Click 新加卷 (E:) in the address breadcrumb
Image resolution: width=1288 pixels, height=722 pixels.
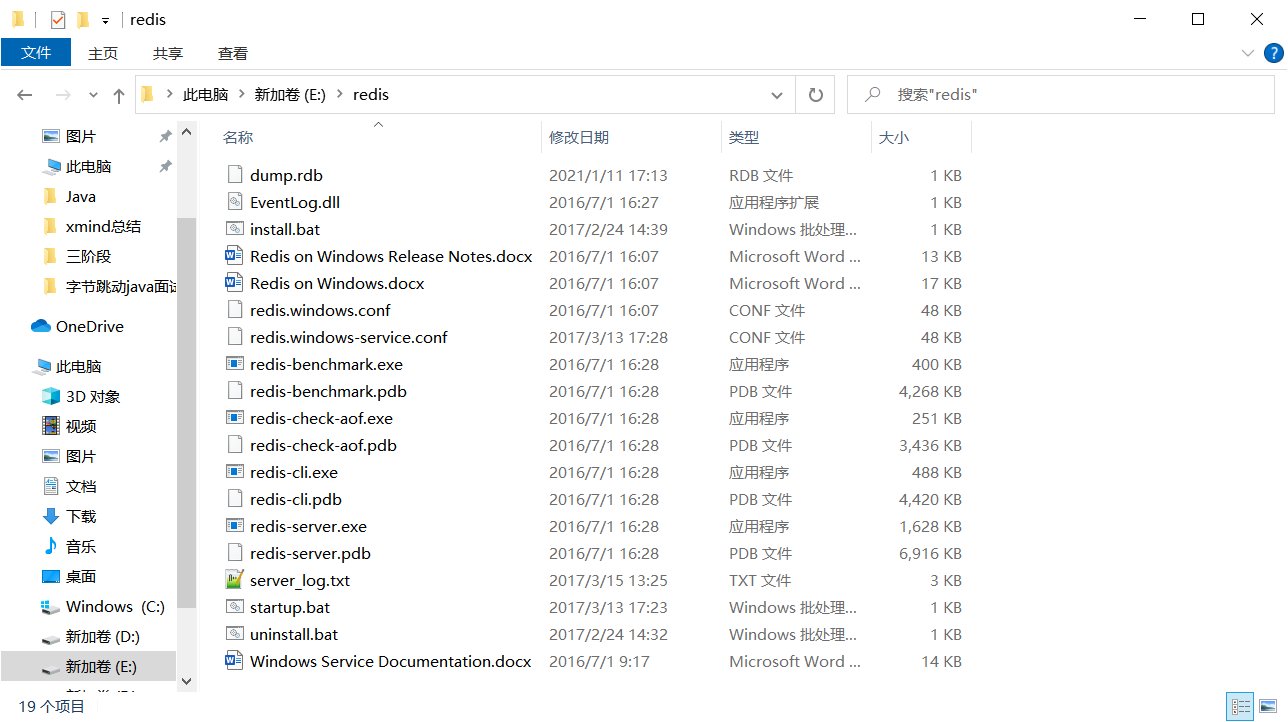pyautogui.click(x=289, y=94)
